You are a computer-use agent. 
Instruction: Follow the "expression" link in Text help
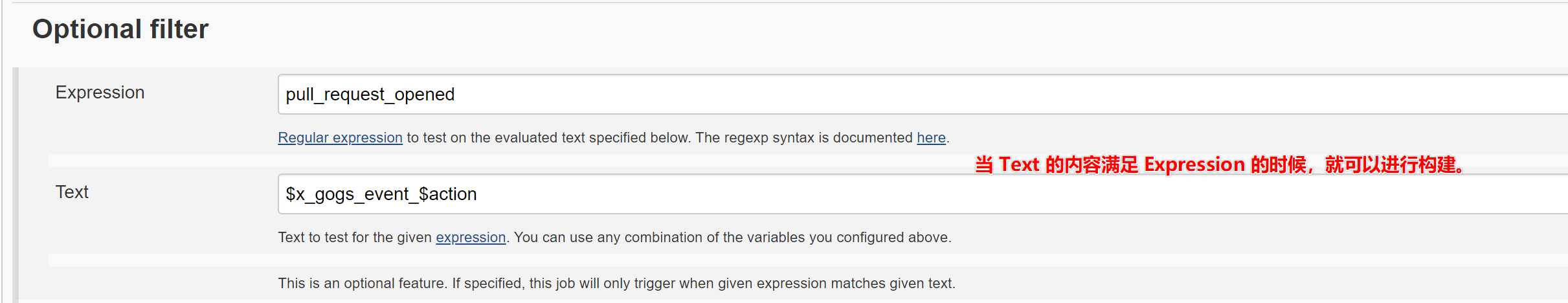(471, 238)
